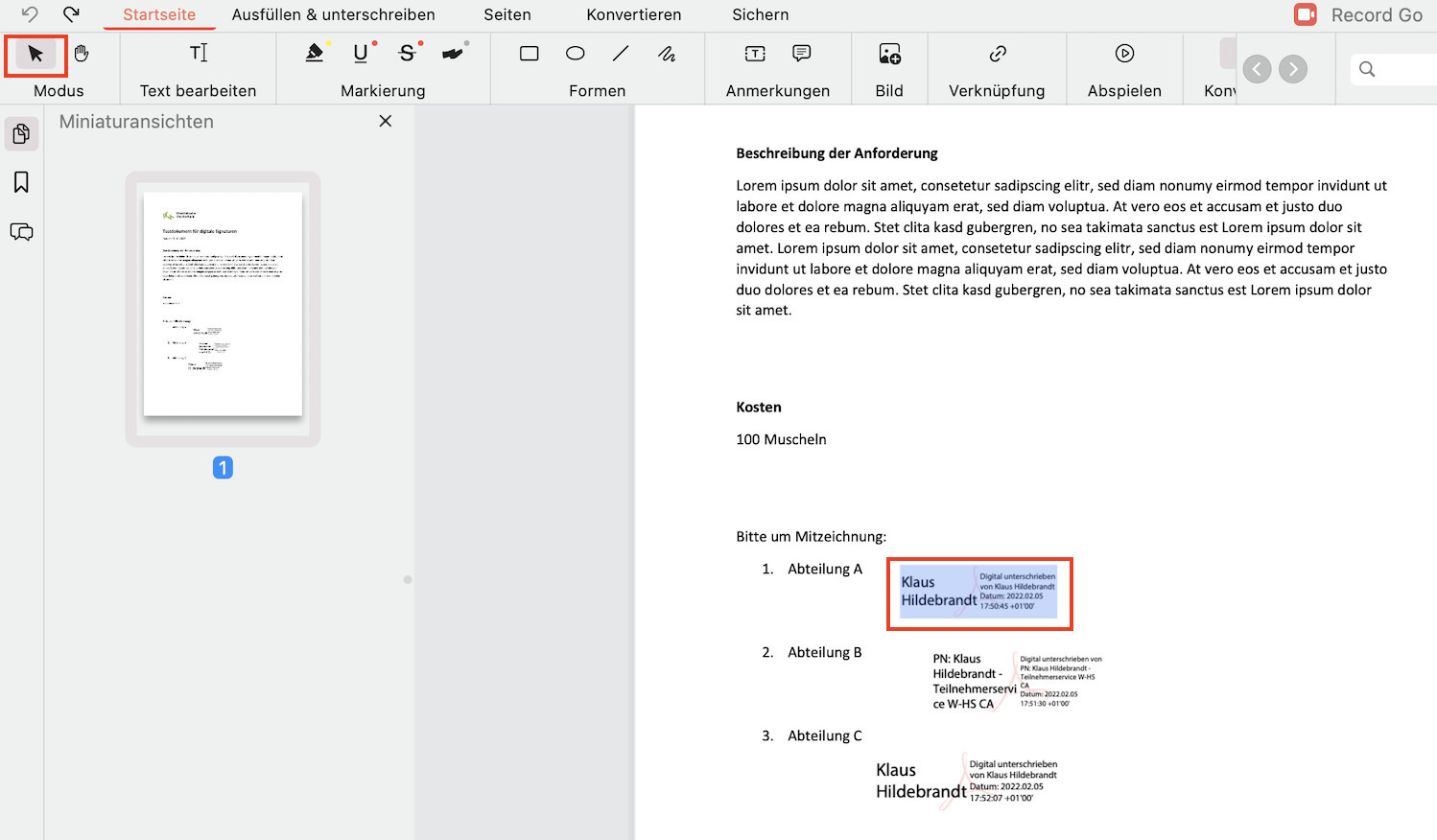Click the redo arrow
The height and width of the screenshot is (840, 1437).
pos(71,14)
